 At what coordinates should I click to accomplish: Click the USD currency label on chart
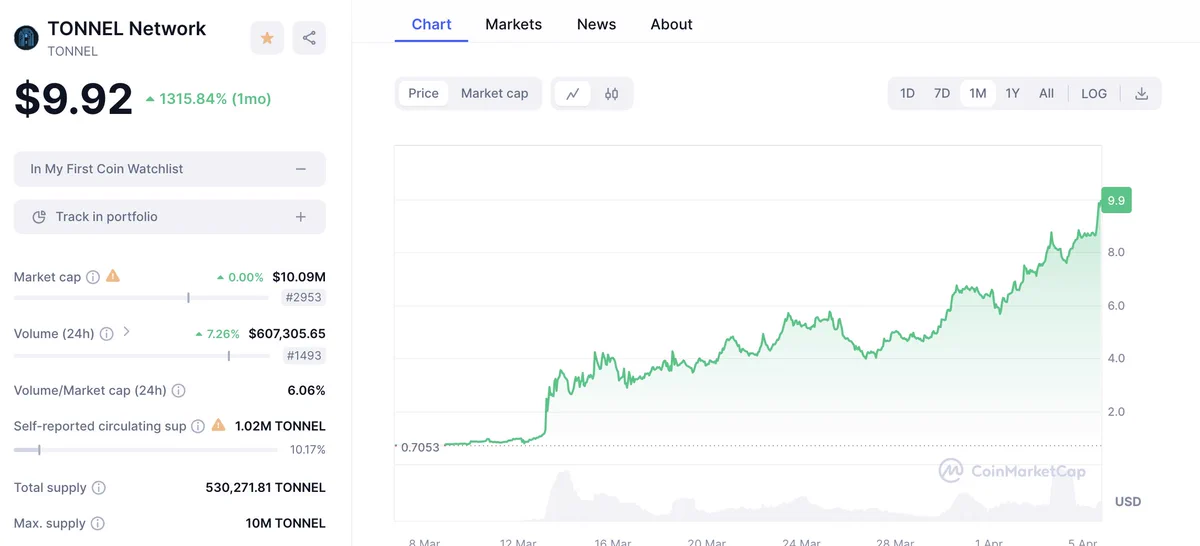click(1128, 501)
